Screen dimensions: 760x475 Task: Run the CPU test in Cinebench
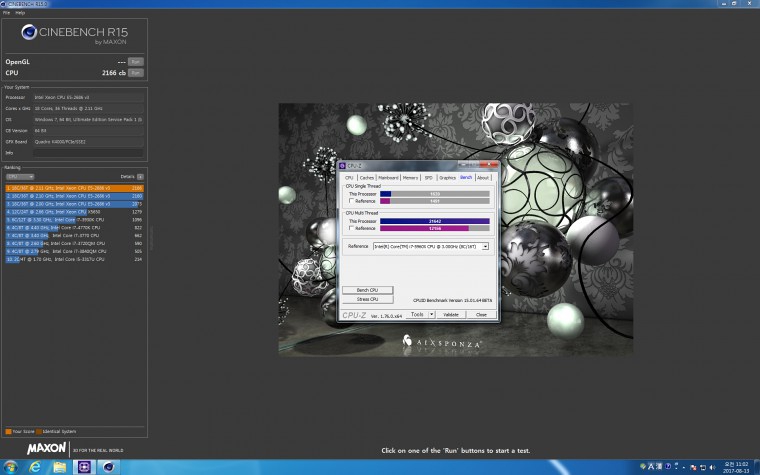point(135,73)
